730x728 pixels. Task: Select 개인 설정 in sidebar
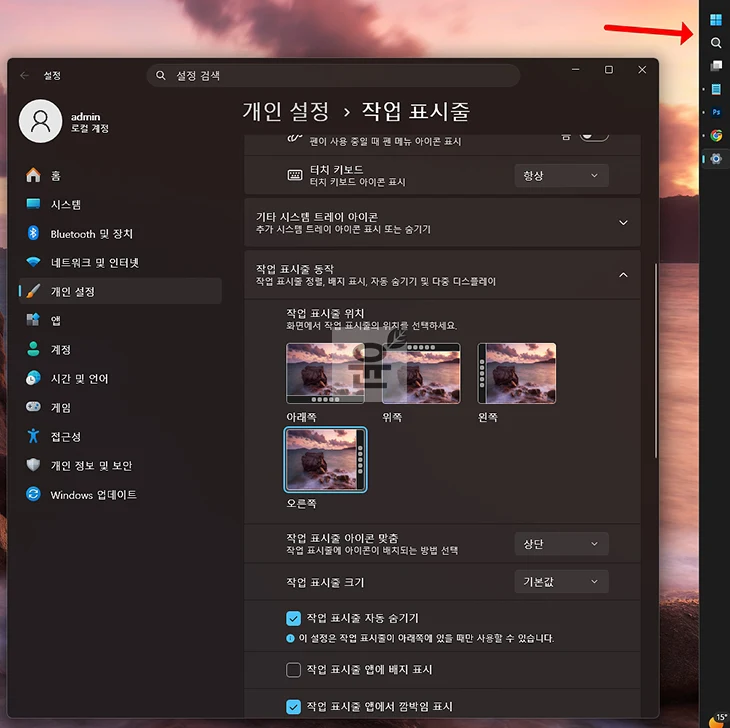coord(120,291)
